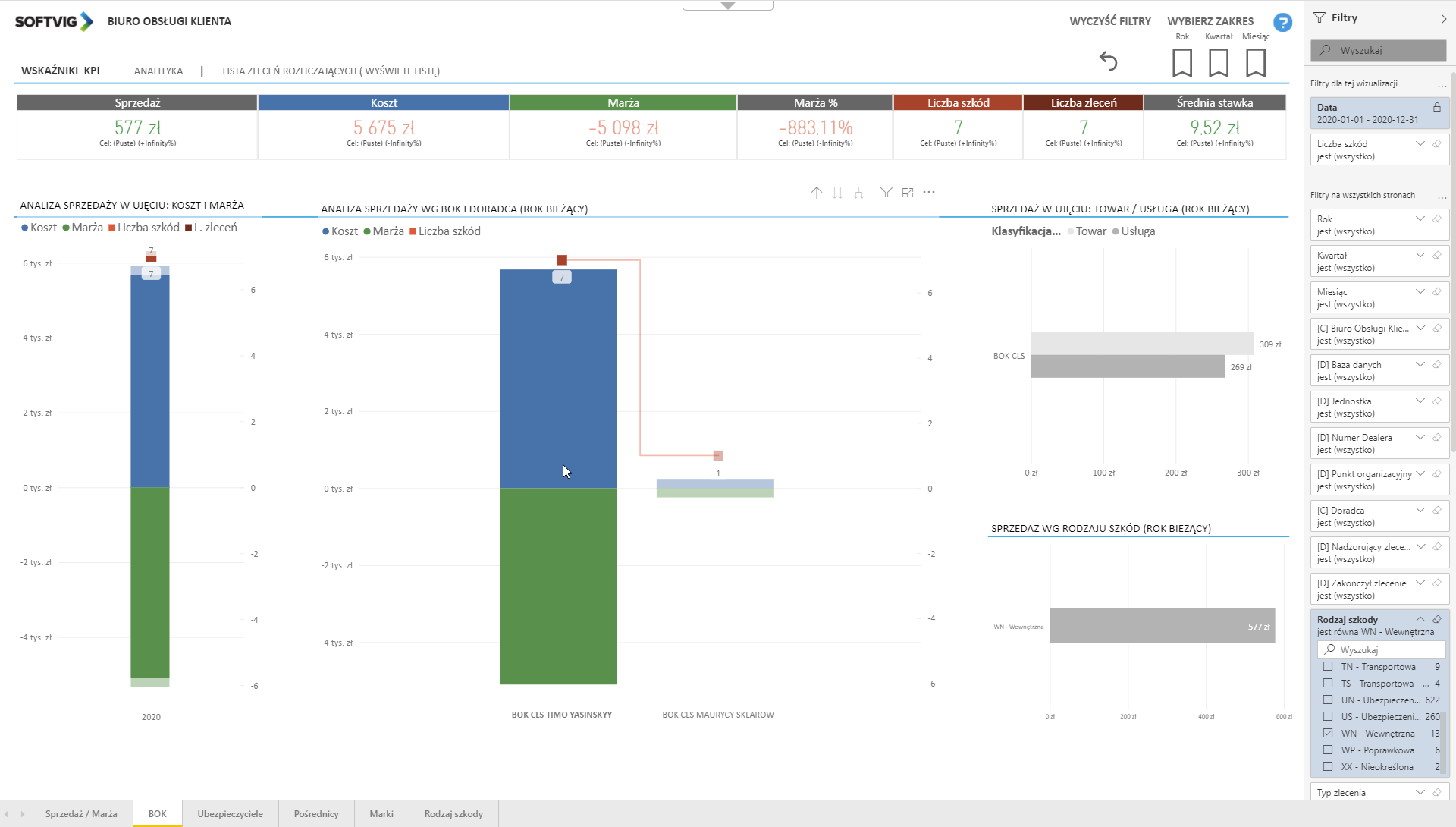Viewport: 1456px width, 827px height.
Task: Open the chart more options ellipsis
Action: pos(929,193)
